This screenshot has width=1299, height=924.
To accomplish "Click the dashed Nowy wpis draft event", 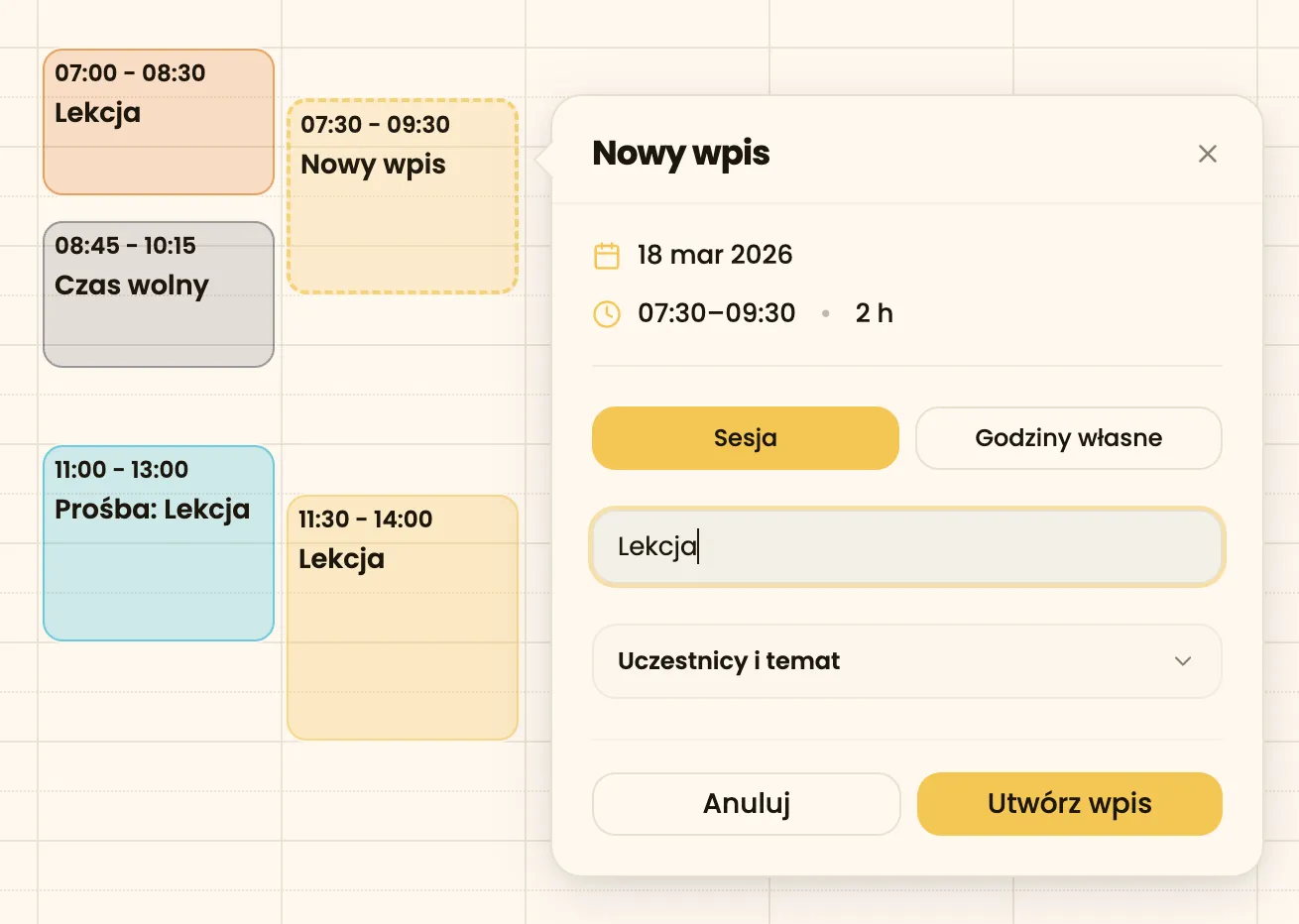I will (403, 196).
